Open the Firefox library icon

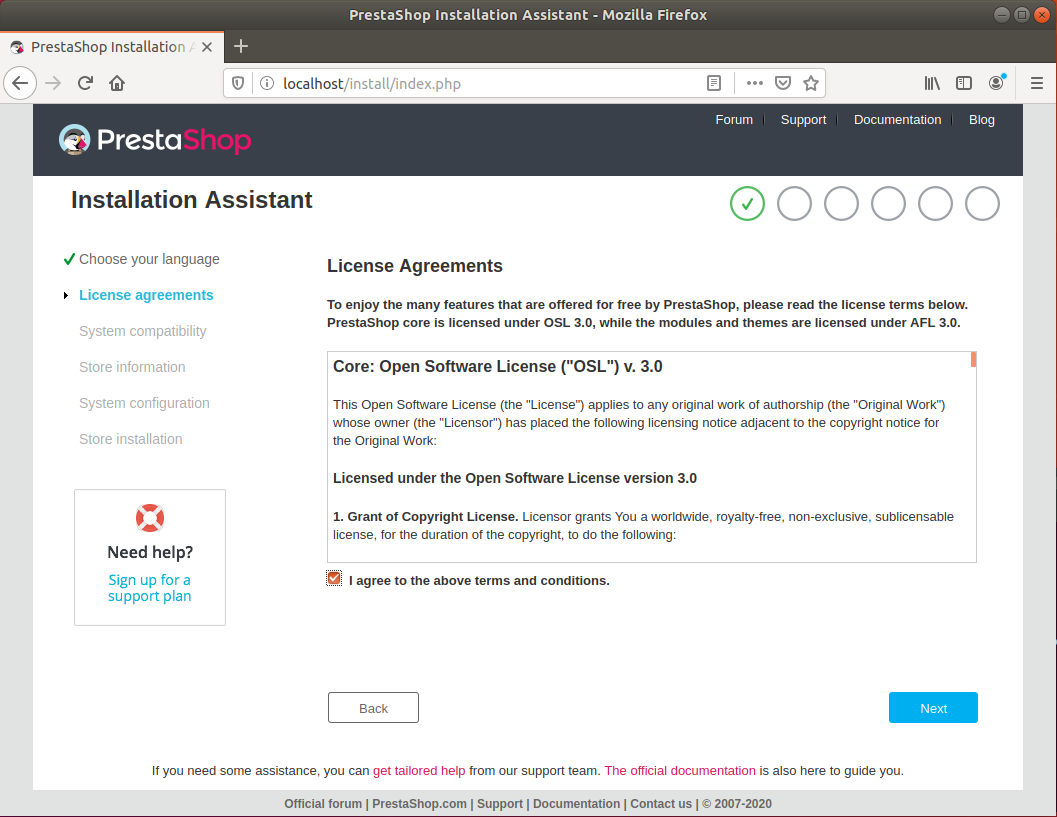931,83
